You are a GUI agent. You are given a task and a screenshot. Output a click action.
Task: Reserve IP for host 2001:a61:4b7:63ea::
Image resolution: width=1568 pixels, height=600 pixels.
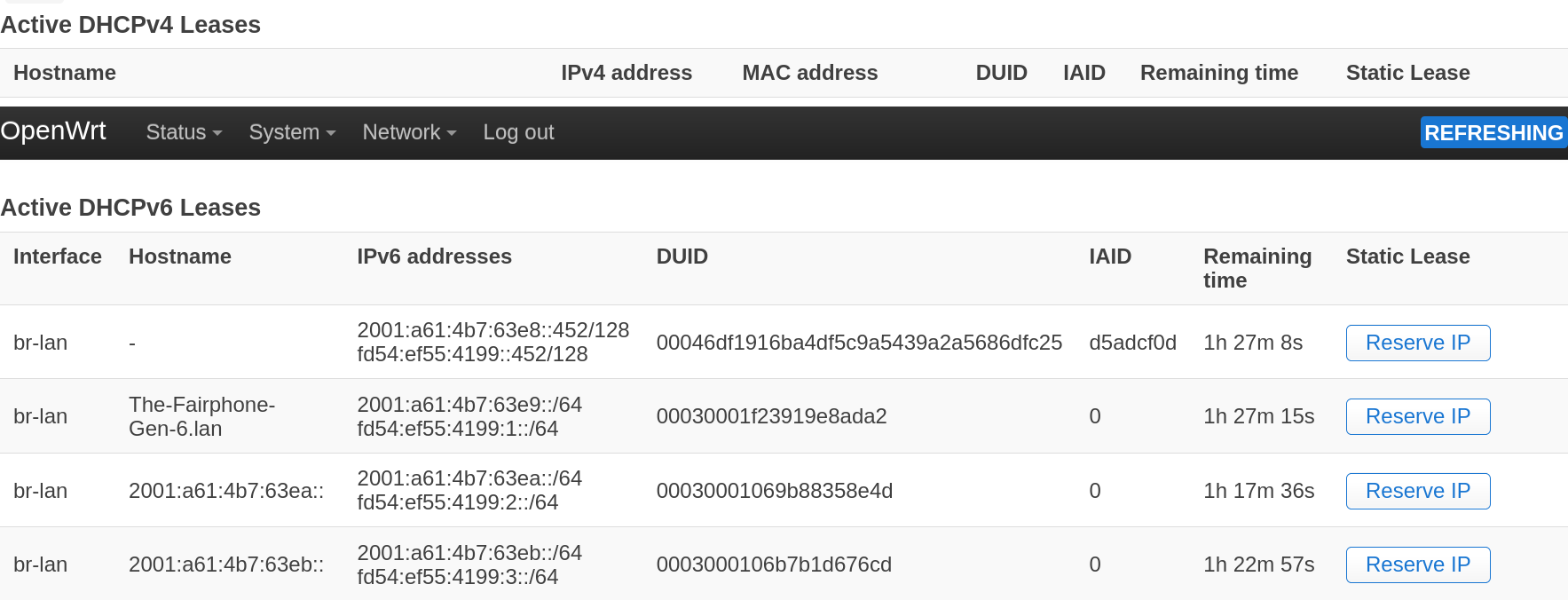coord(1417,491)
